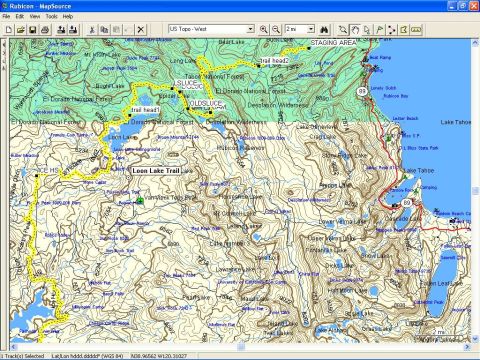Image resolution: width=480 pixels, height=360 pixels.
Task: Click the horizontal scrollbar thumb
Action: (241, 347)
